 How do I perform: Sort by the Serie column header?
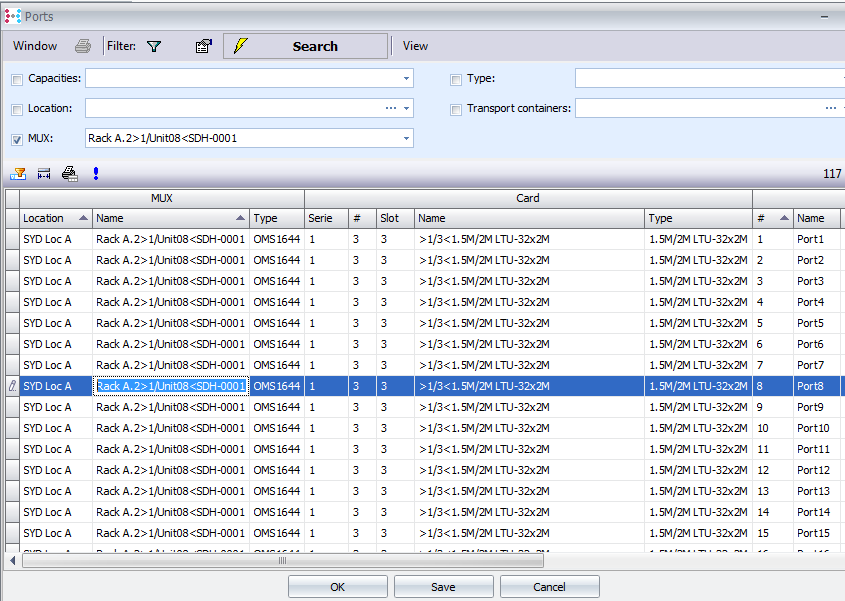click(x=327, y=218)
